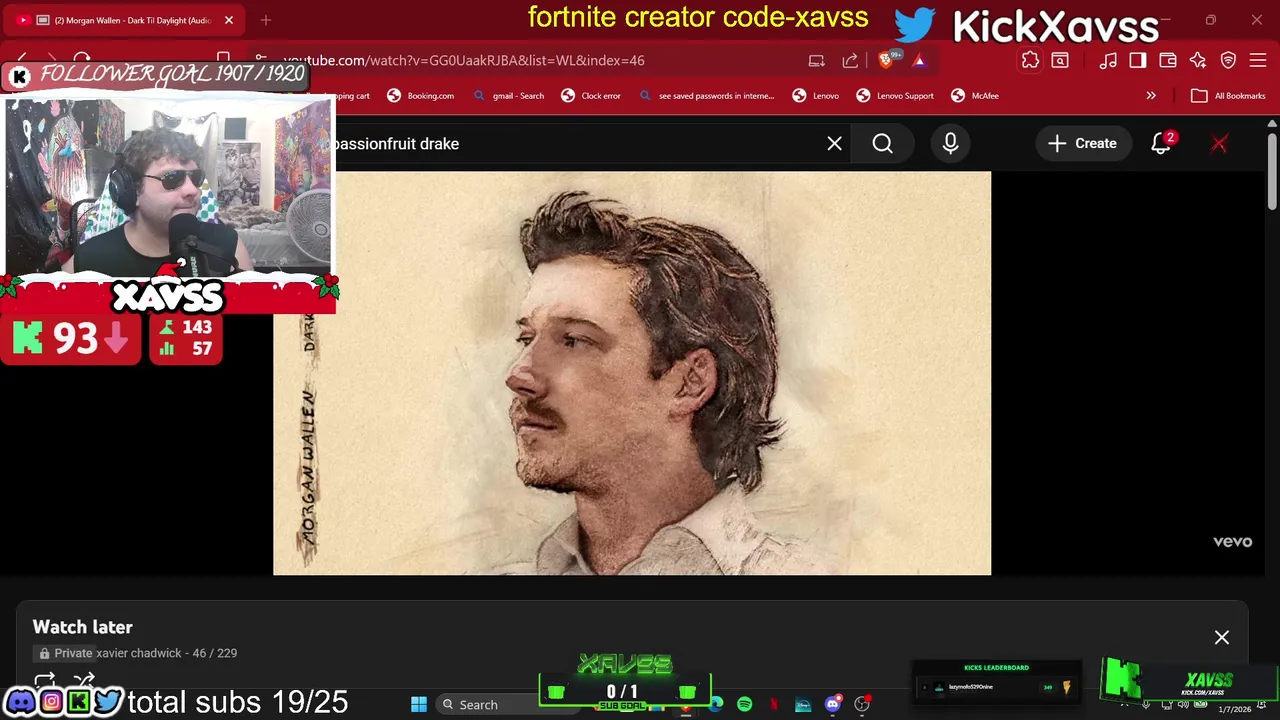Click the xavier chadwick playlist owner name
This screenshot has width=1280, height=720.
(139, 653)
